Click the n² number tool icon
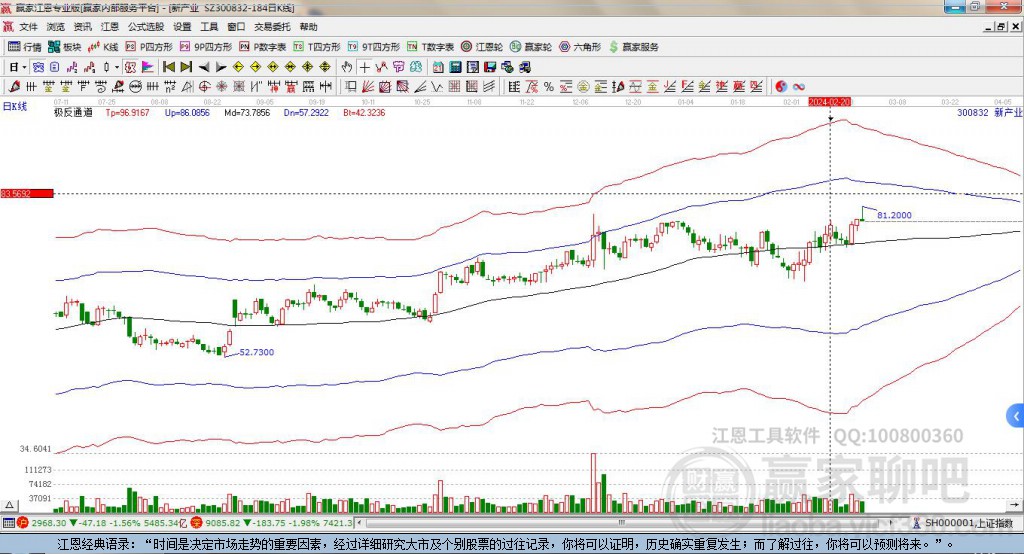 coord(170,86)
